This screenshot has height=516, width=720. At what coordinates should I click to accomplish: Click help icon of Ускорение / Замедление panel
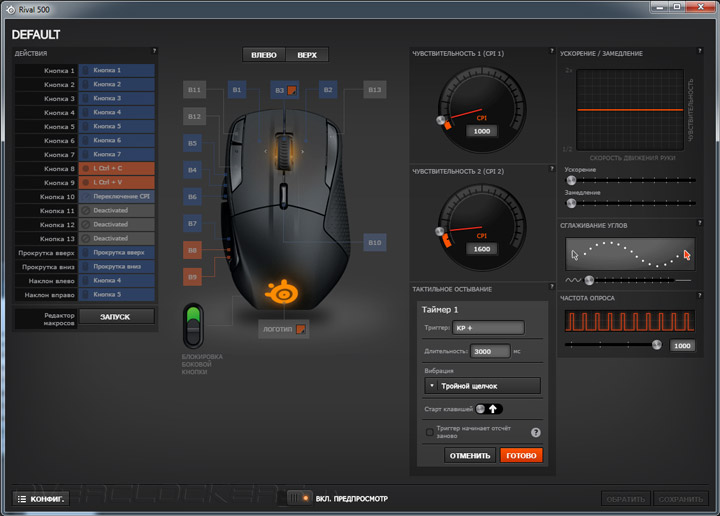700,51
